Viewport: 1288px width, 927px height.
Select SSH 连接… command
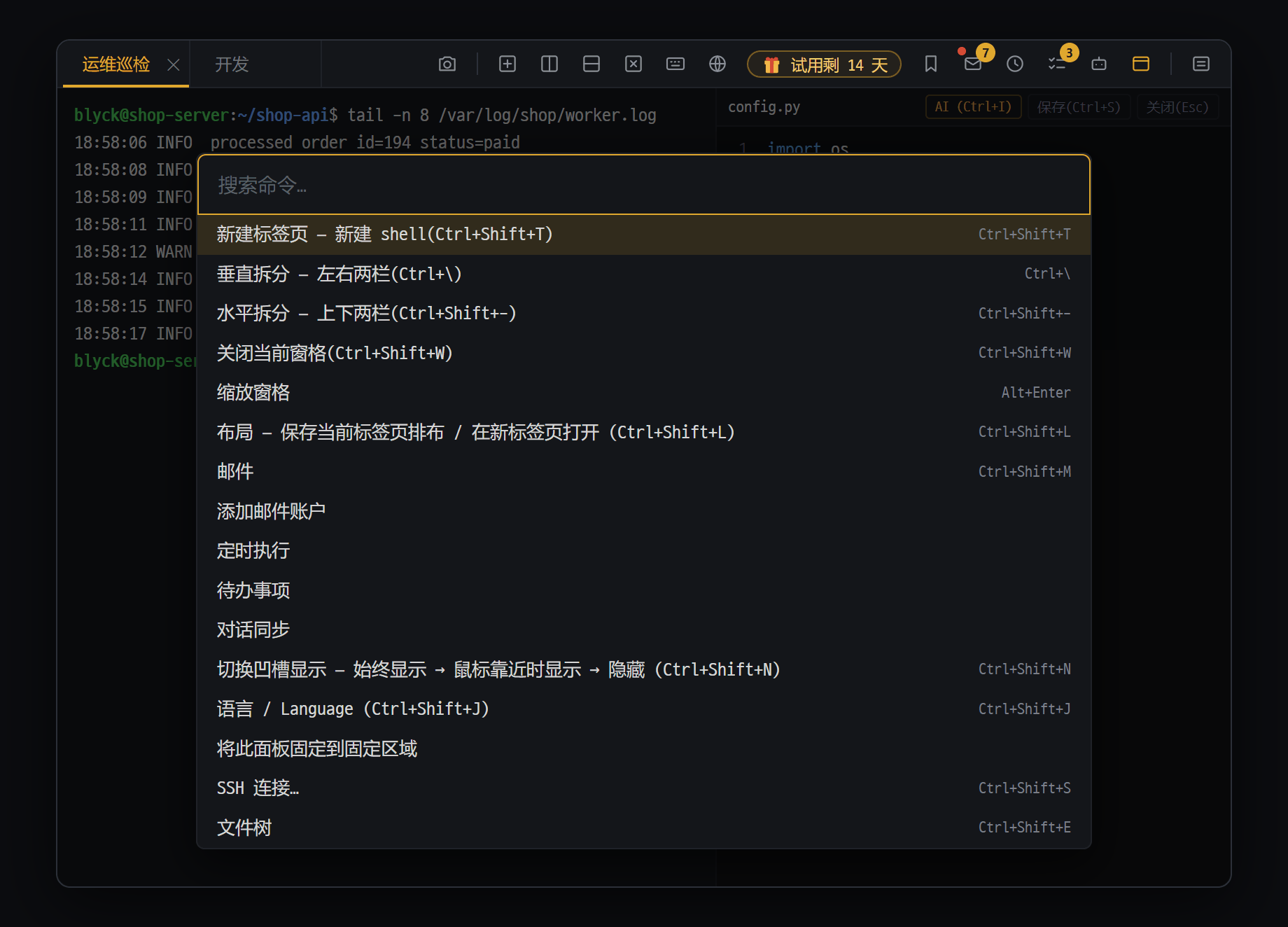[x=644, y=788]
